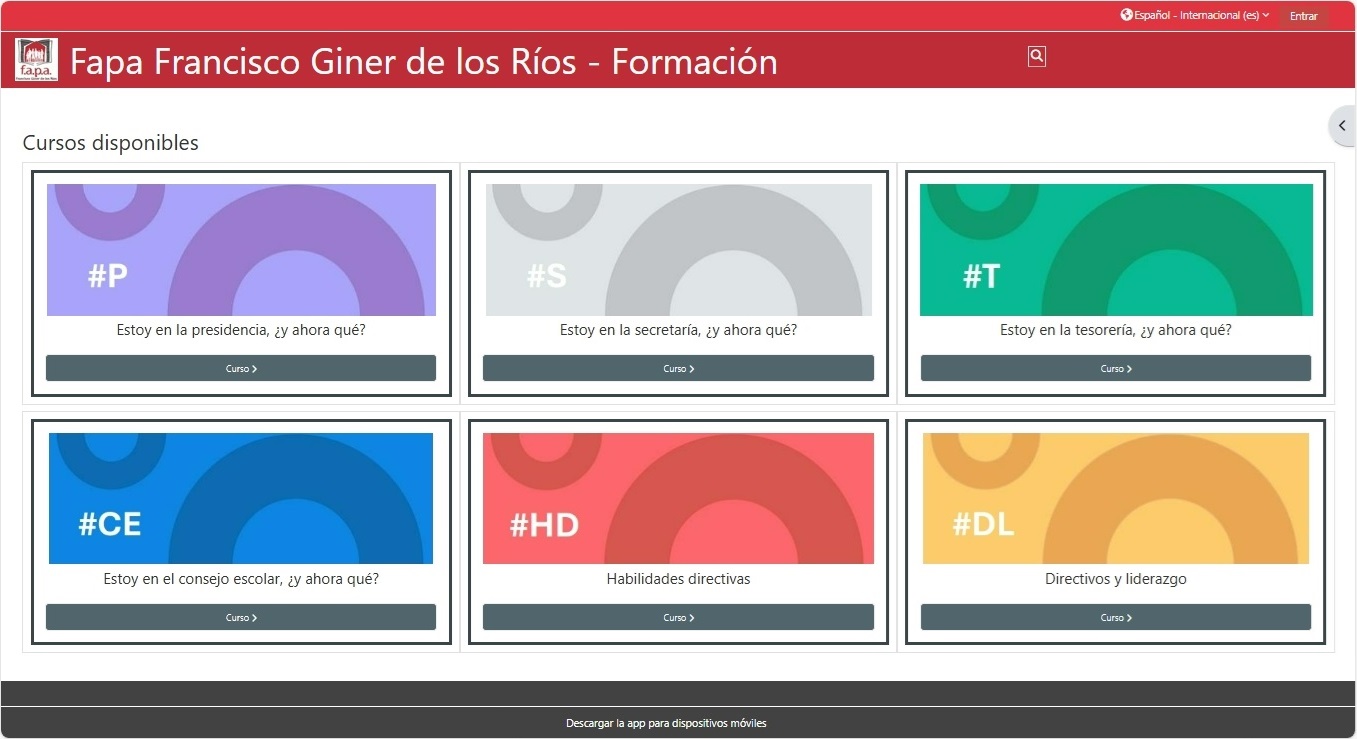
Task: Open the search magnifier icon in header
Action: [x=1037, y=57]
